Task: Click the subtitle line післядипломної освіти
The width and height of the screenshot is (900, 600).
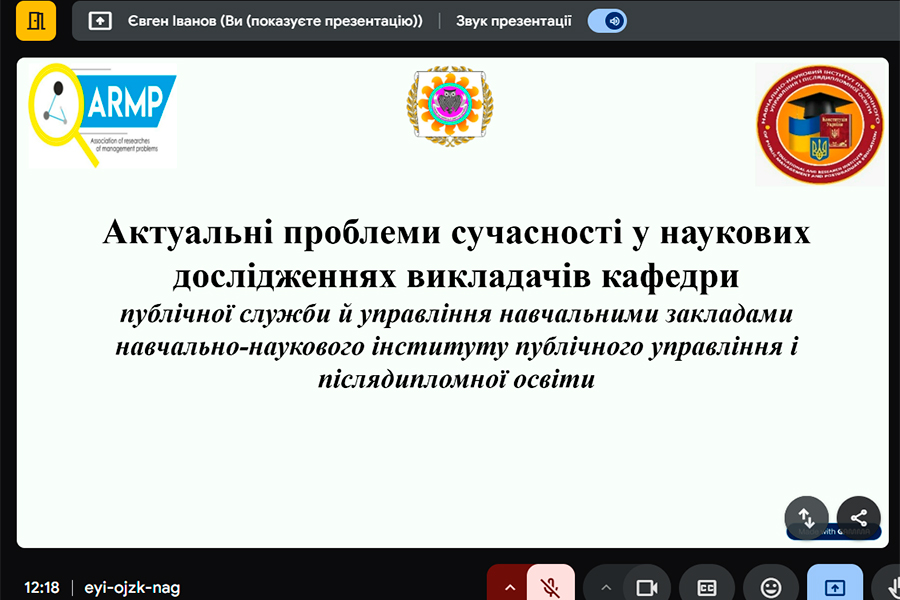Action: 456,380
